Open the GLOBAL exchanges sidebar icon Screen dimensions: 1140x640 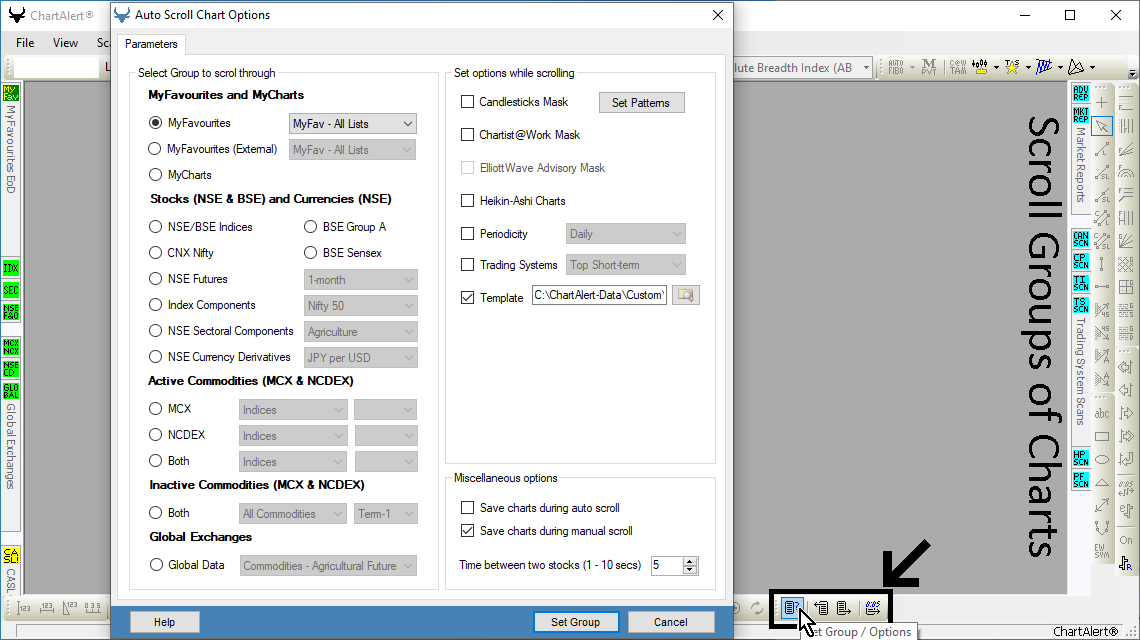click(x=10, y=391)
